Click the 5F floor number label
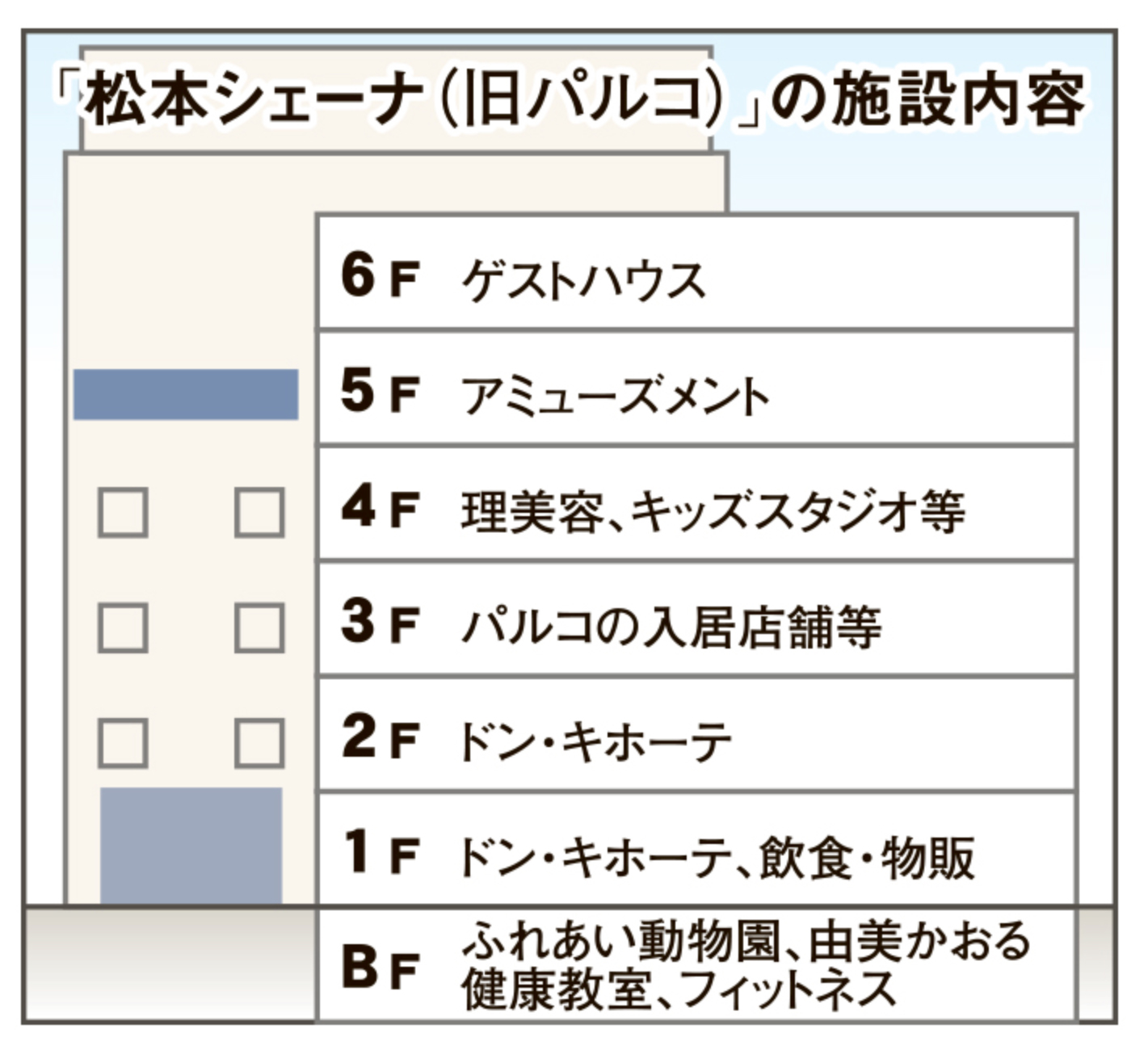The image size is (1148, 1058). [x=378, y=393]
